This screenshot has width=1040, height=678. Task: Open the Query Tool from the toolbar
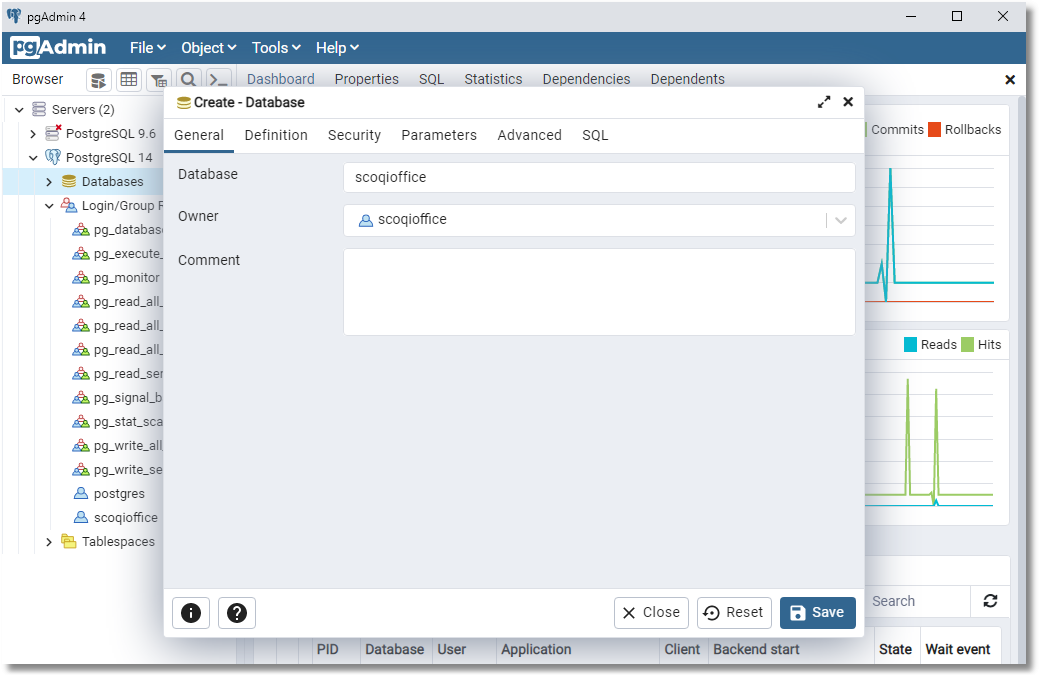coord(98,79)
